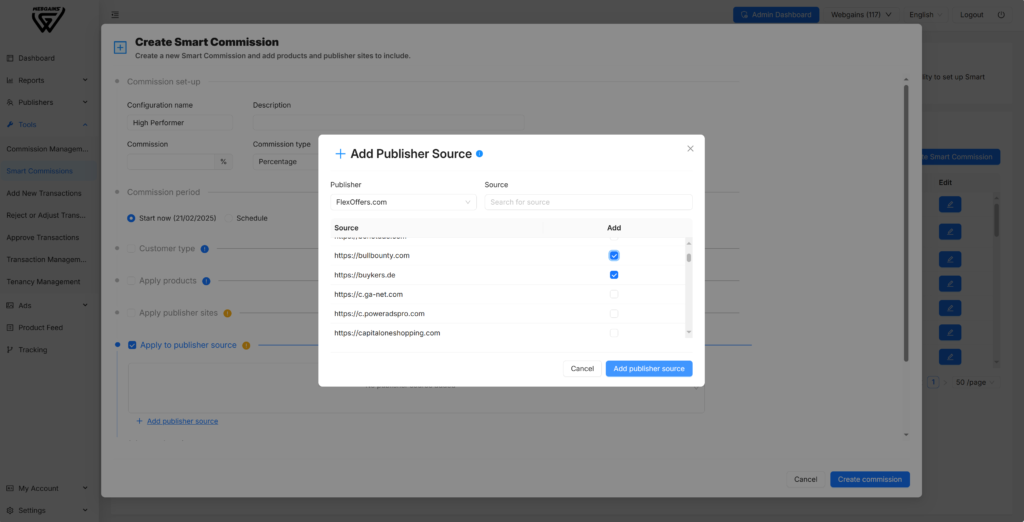
Task: Click the Add publisher source button
Action: click(649, 368)
